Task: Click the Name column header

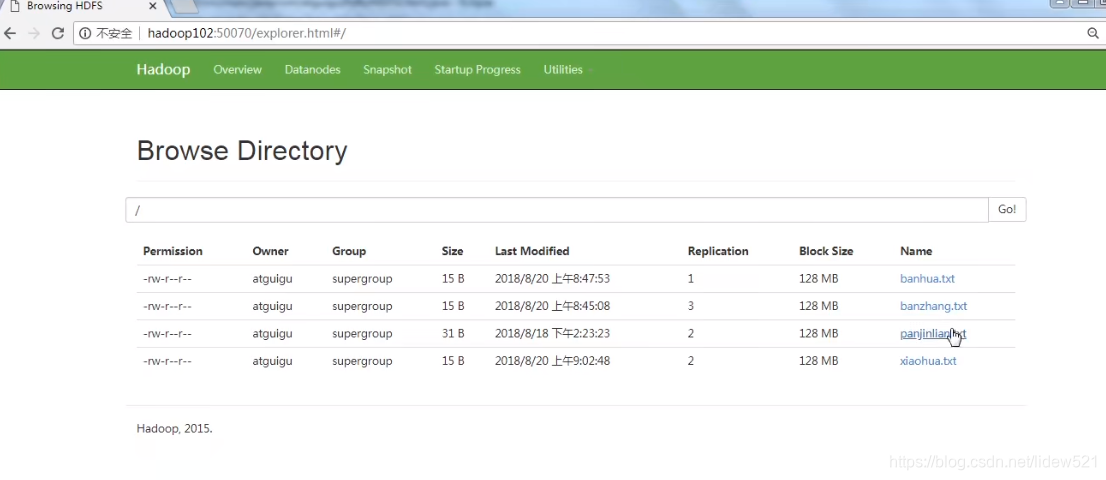Action: [x=916, y=251]
